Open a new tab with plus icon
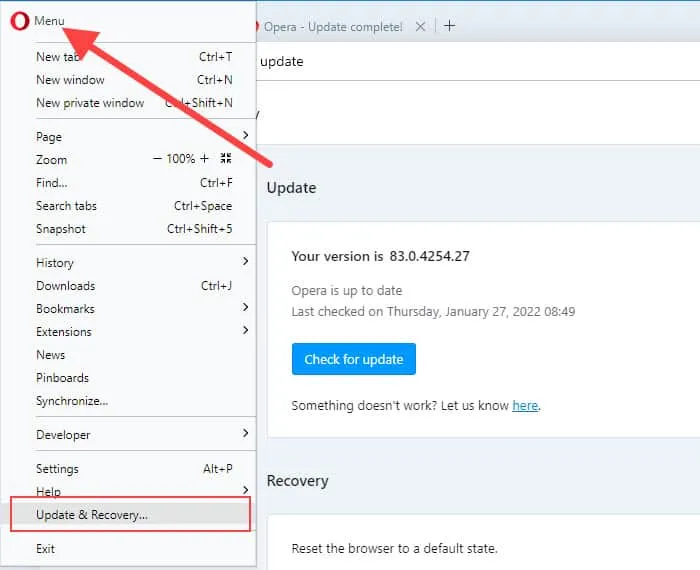 pos(450,26)
